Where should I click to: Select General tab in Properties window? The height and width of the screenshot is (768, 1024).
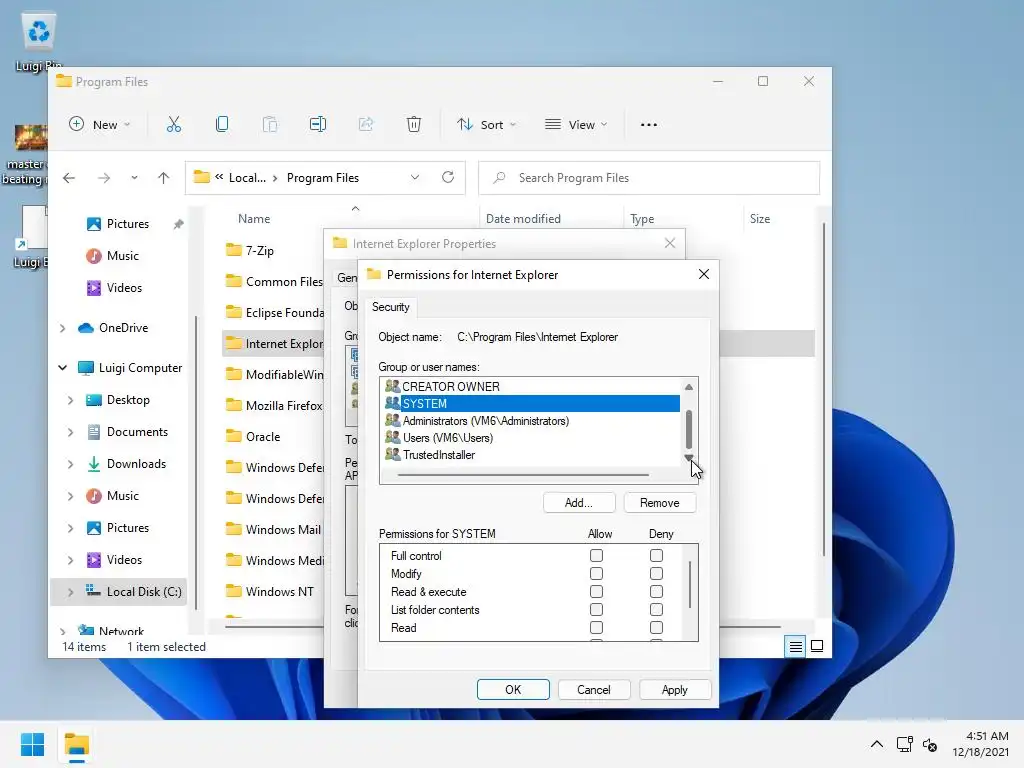pos(346,278)
